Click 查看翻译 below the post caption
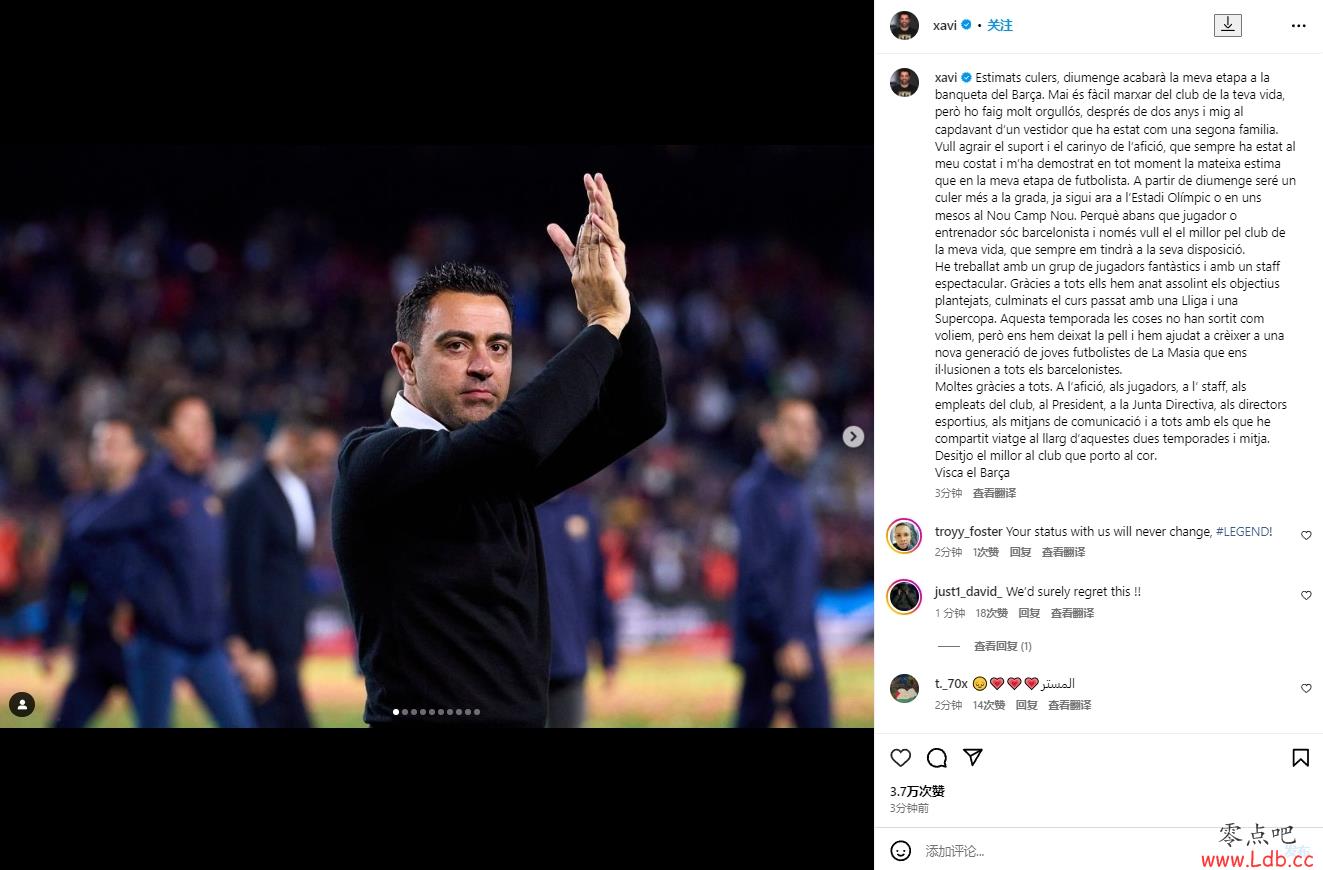This screenshot has width=1323, height=870. 994,493
